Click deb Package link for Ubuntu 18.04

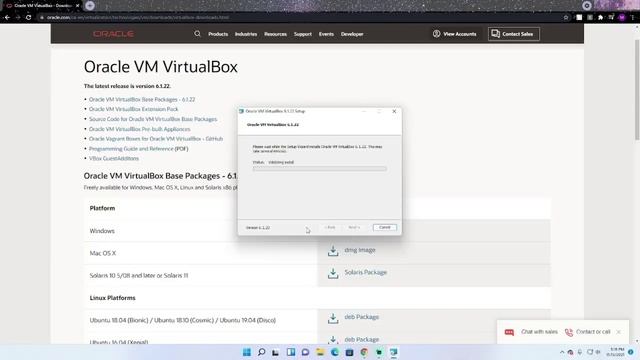pos(361,317)
